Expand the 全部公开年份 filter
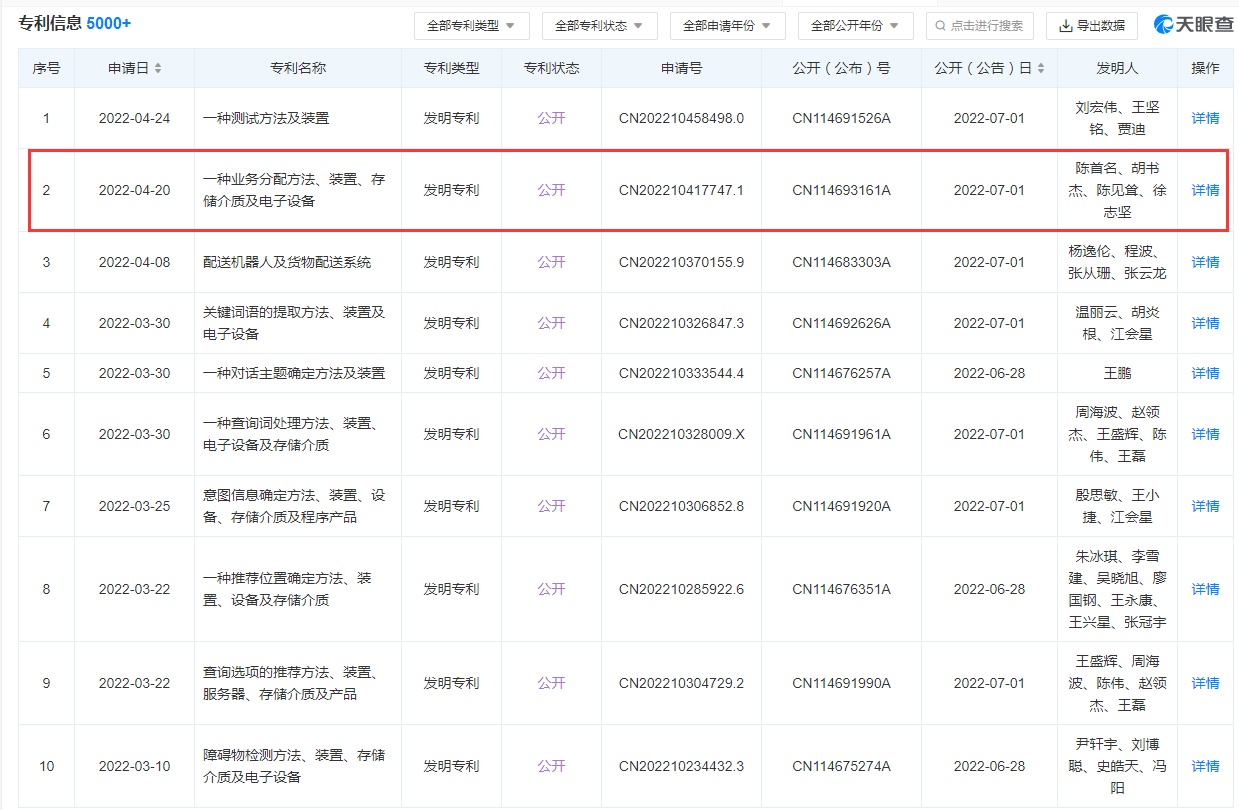Viewport: 1239px width, 810px height. pyautogui.click(x=855, y=26)
